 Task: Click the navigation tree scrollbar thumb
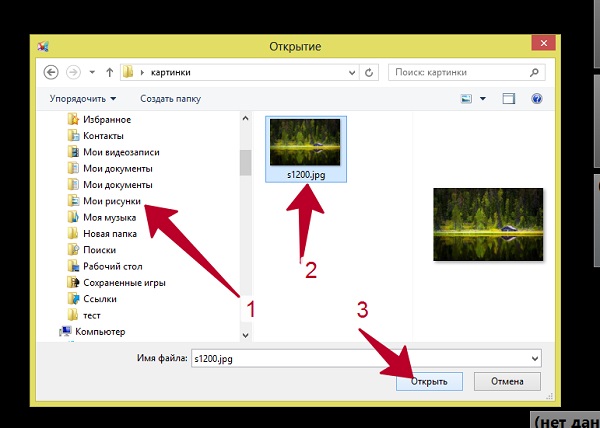click(246, 163)
